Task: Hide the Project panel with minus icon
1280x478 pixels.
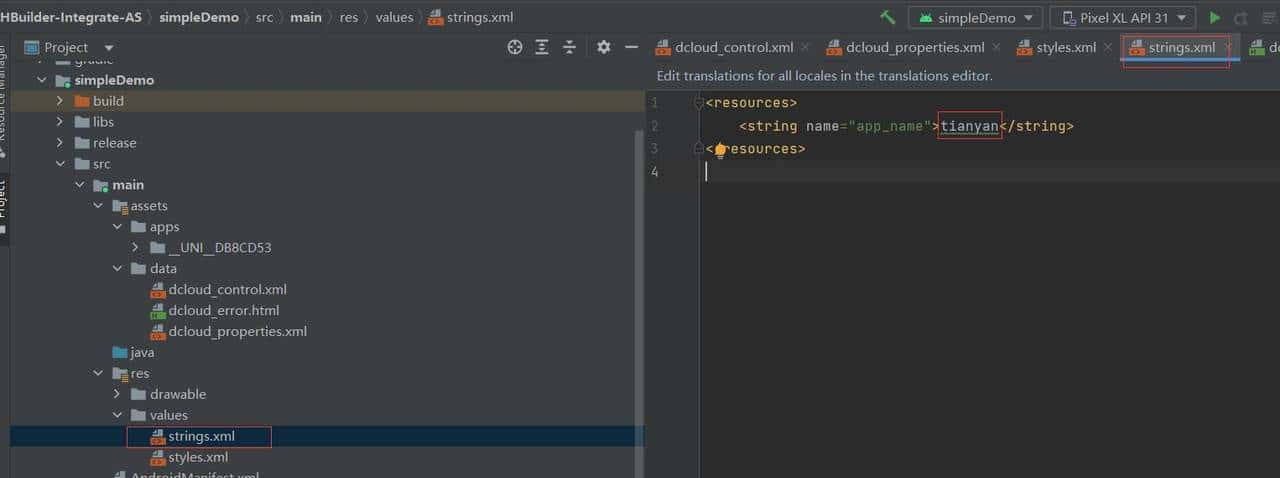Action: (x=631, y=47)
